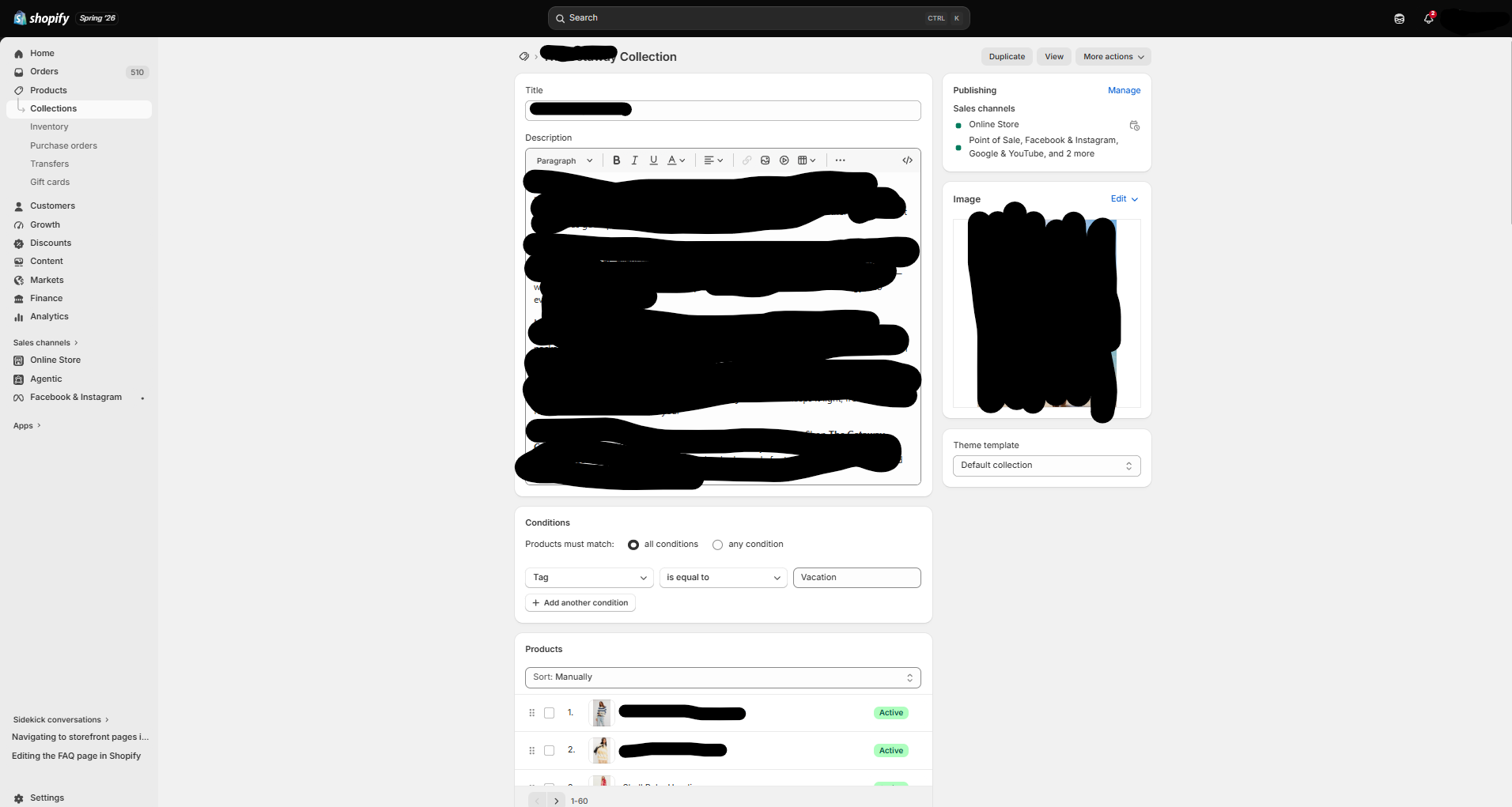Open Collections in the sidebar
1512x807 pixels.
point(79,109)
